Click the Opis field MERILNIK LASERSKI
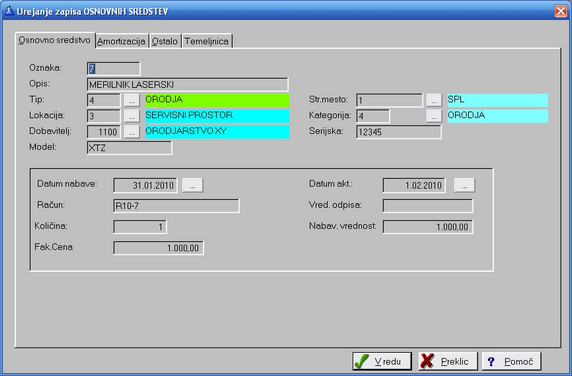 [x=188, y=85]
